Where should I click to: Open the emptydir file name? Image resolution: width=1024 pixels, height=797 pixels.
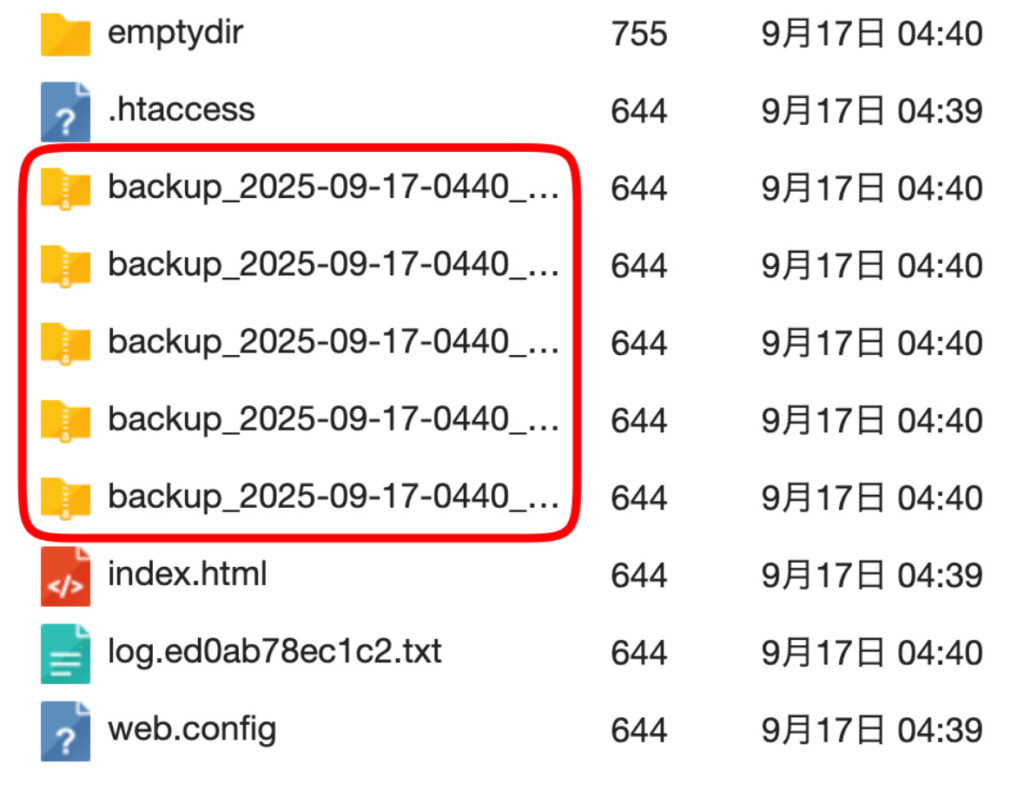point(175,33)
